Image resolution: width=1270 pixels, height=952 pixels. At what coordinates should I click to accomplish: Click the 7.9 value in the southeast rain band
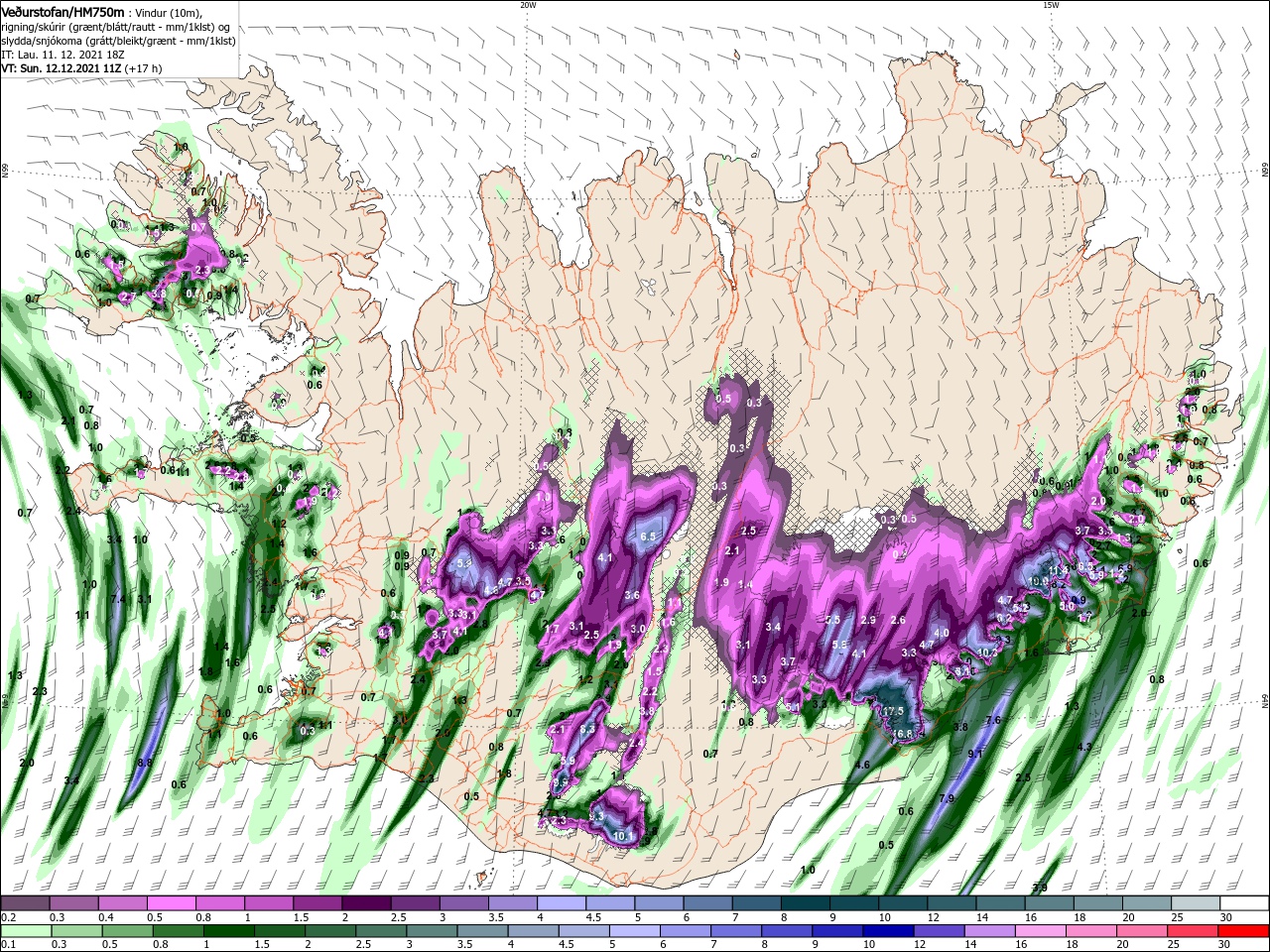(946, 798)
